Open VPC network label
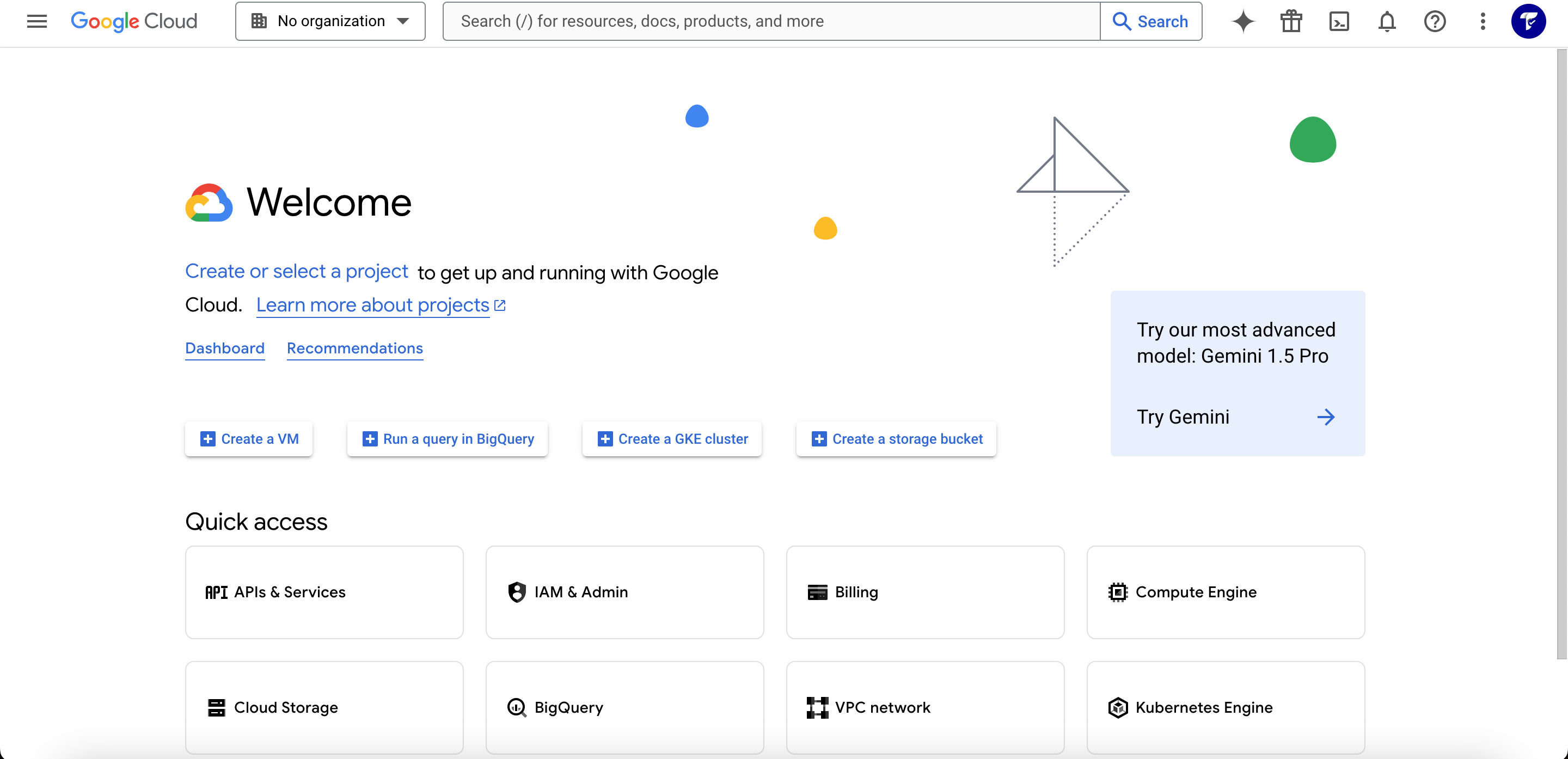The height and width of the screenshot is (759, 1568). pos(883,707)
